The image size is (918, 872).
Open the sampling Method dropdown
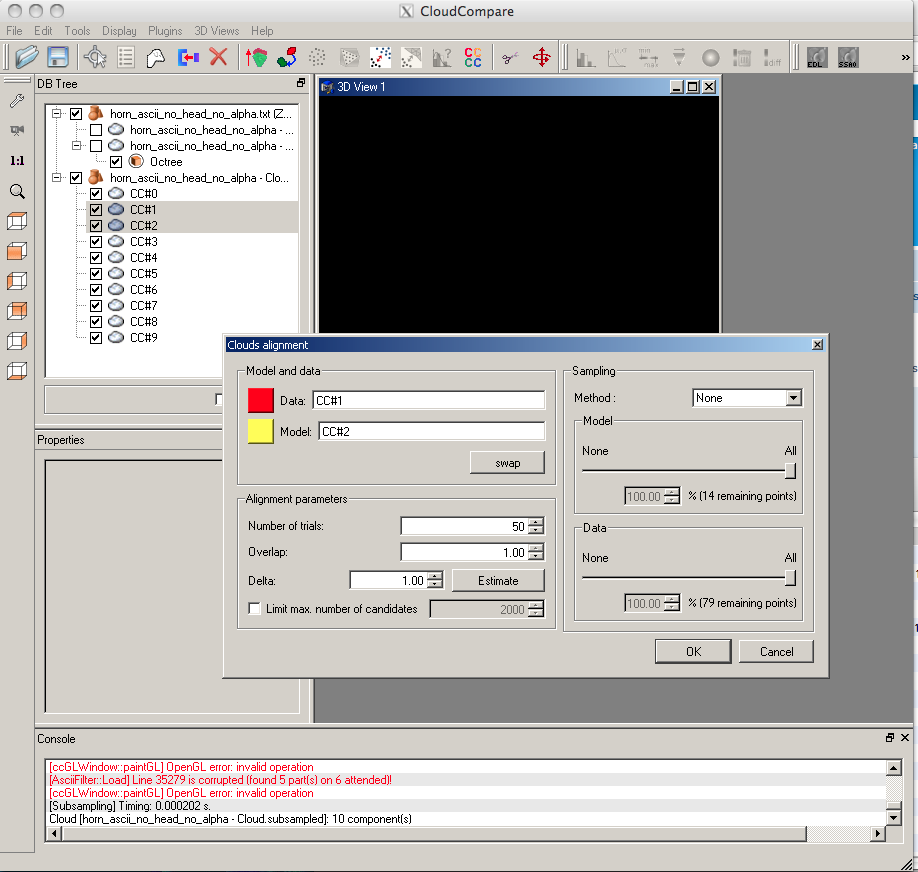pyautogui.click(x=793, y=397)
